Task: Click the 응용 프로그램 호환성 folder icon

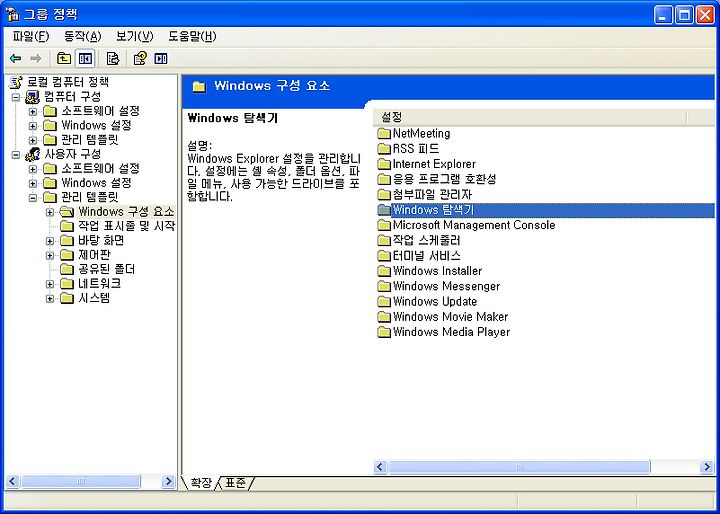Action: pyautogui.click(x=384, y=179)
